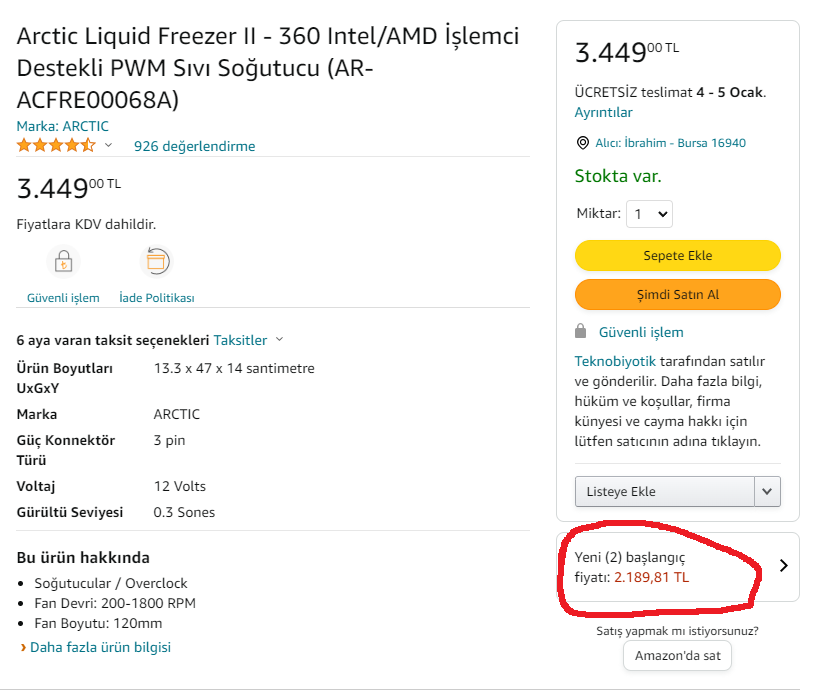Open the 926 değerlendirme reviews link
The image size is (815, 690).
coord(194,146)
